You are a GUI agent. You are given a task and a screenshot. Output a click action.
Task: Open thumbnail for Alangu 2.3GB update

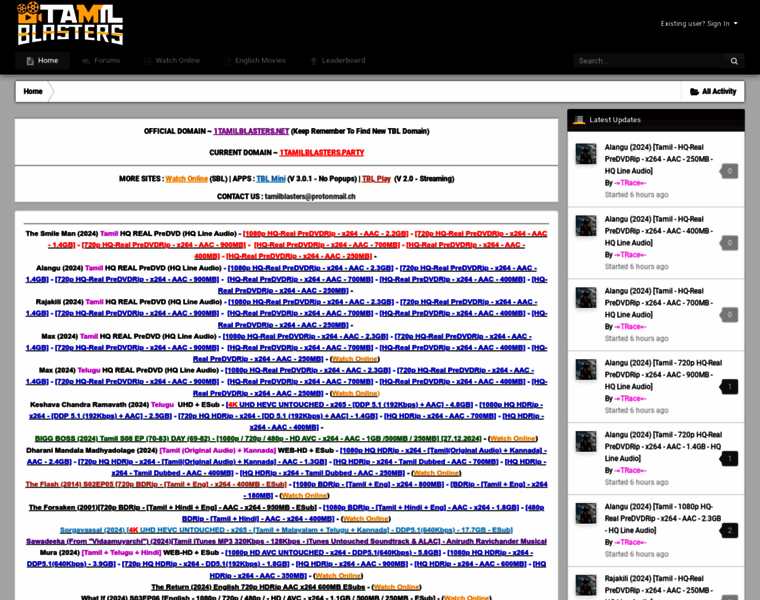point(586,513)
